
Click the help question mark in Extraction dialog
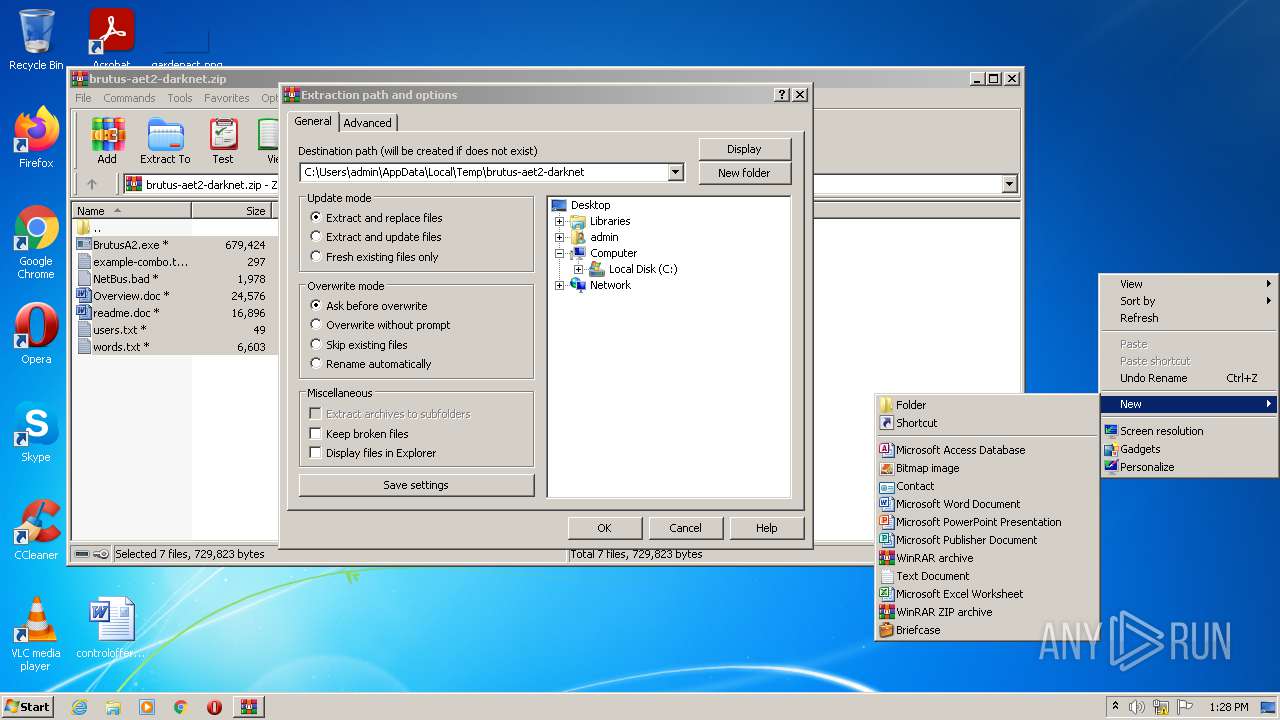pyautogui.click(x=782, y=95)
